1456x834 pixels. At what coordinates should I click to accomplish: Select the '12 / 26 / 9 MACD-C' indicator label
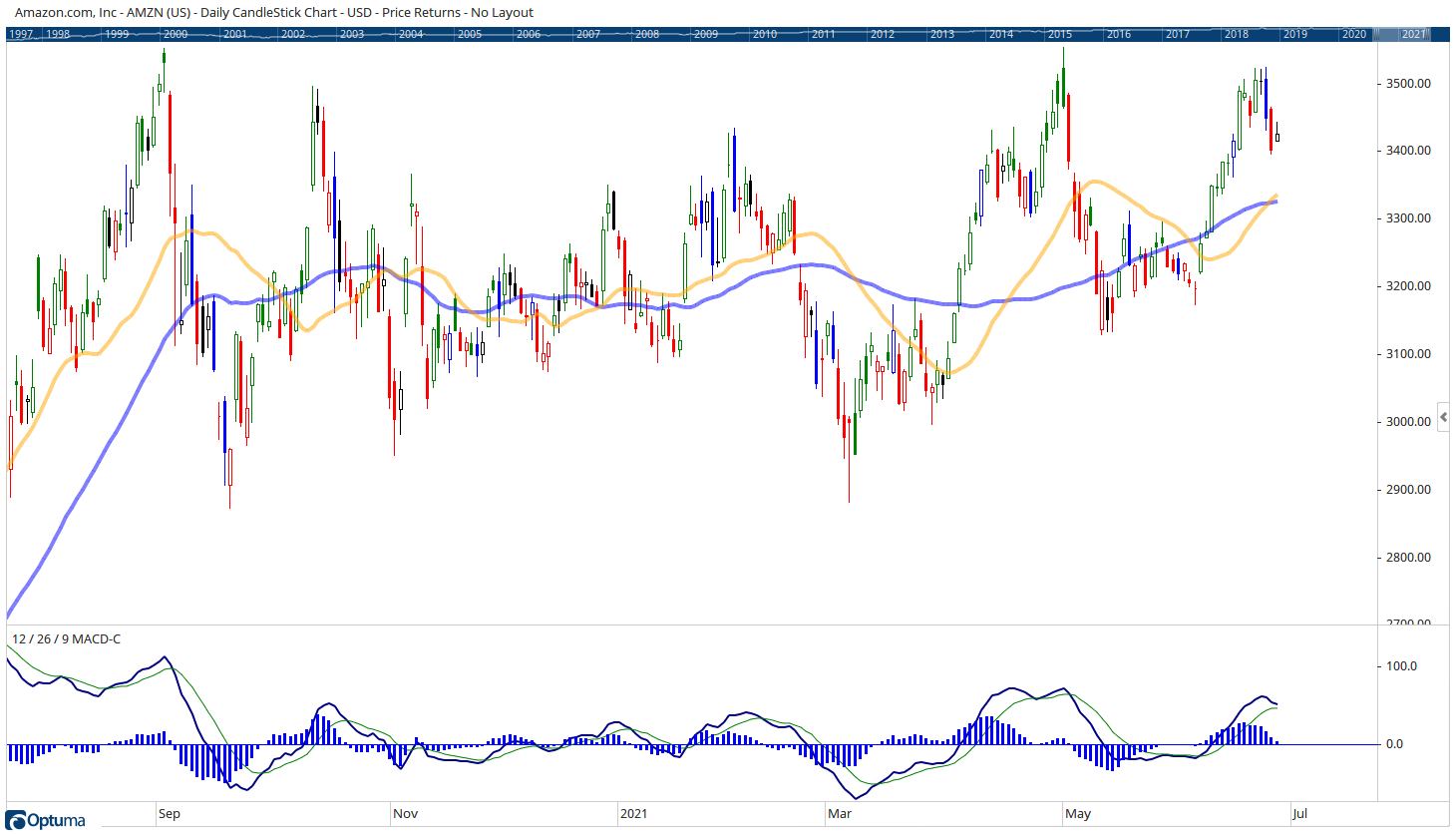[x=66, y=638]
